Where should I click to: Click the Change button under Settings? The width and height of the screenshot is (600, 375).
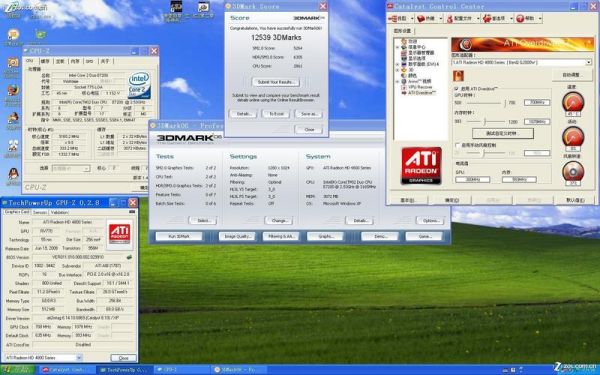(x=279, y=221)
